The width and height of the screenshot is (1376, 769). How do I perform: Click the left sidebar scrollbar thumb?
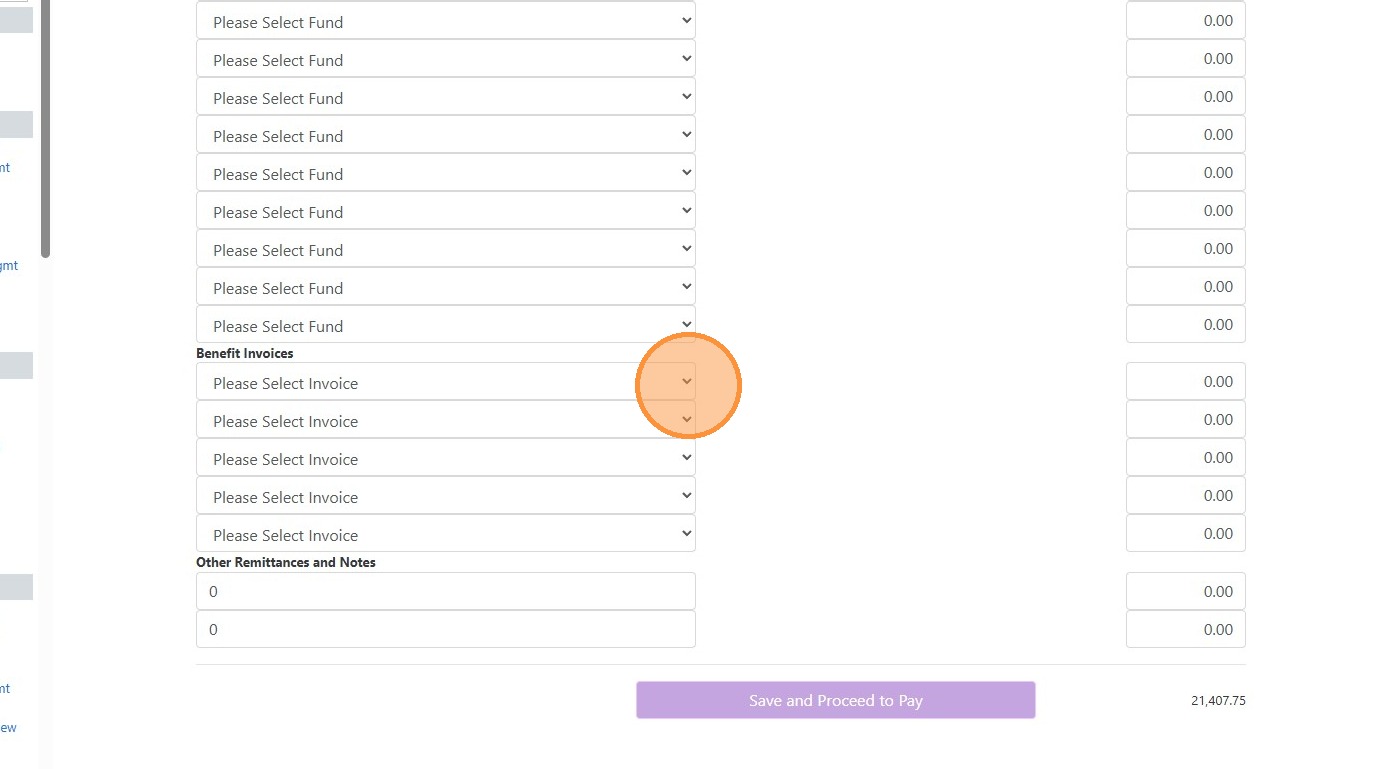(x=45, y=130)
